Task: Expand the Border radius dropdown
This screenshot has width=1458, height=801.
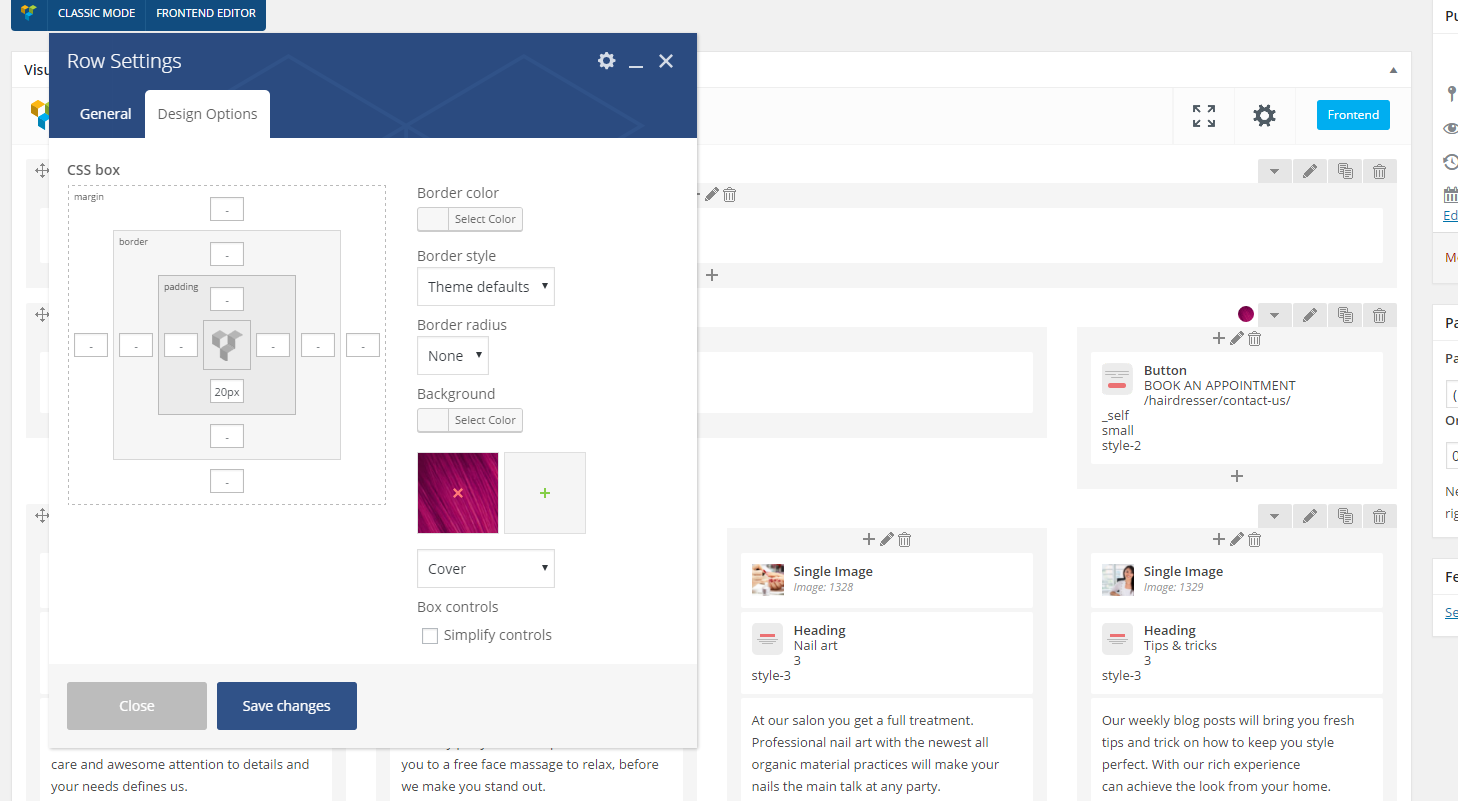Action: pos(452,356)
